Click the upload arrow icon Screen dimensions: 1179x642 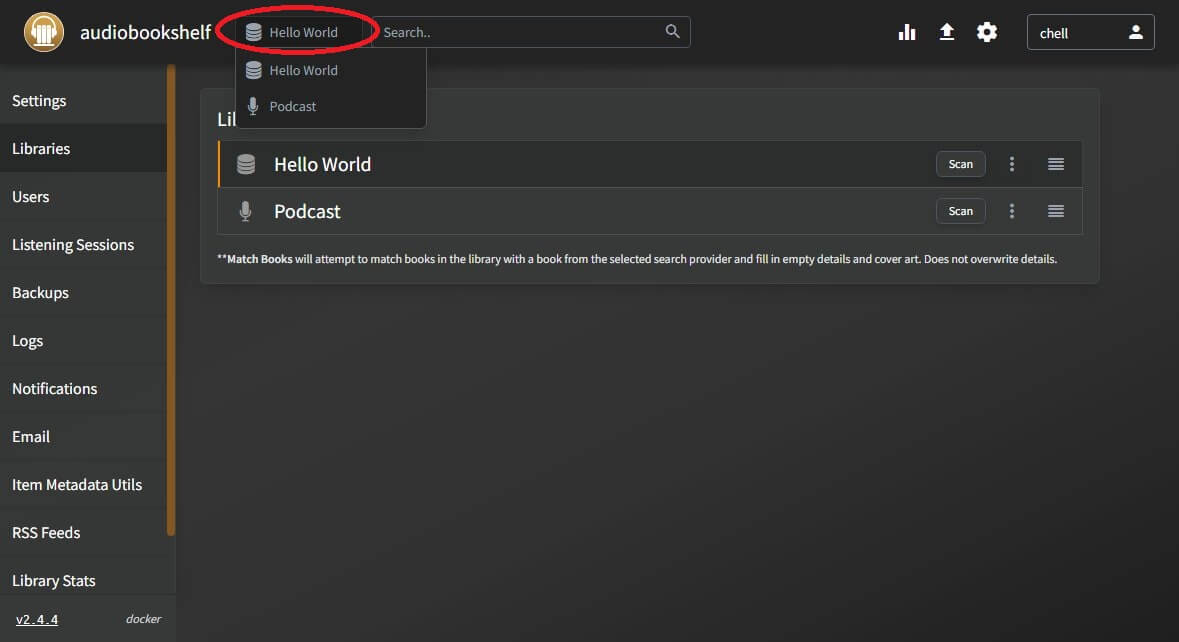[x=947, y=32]
